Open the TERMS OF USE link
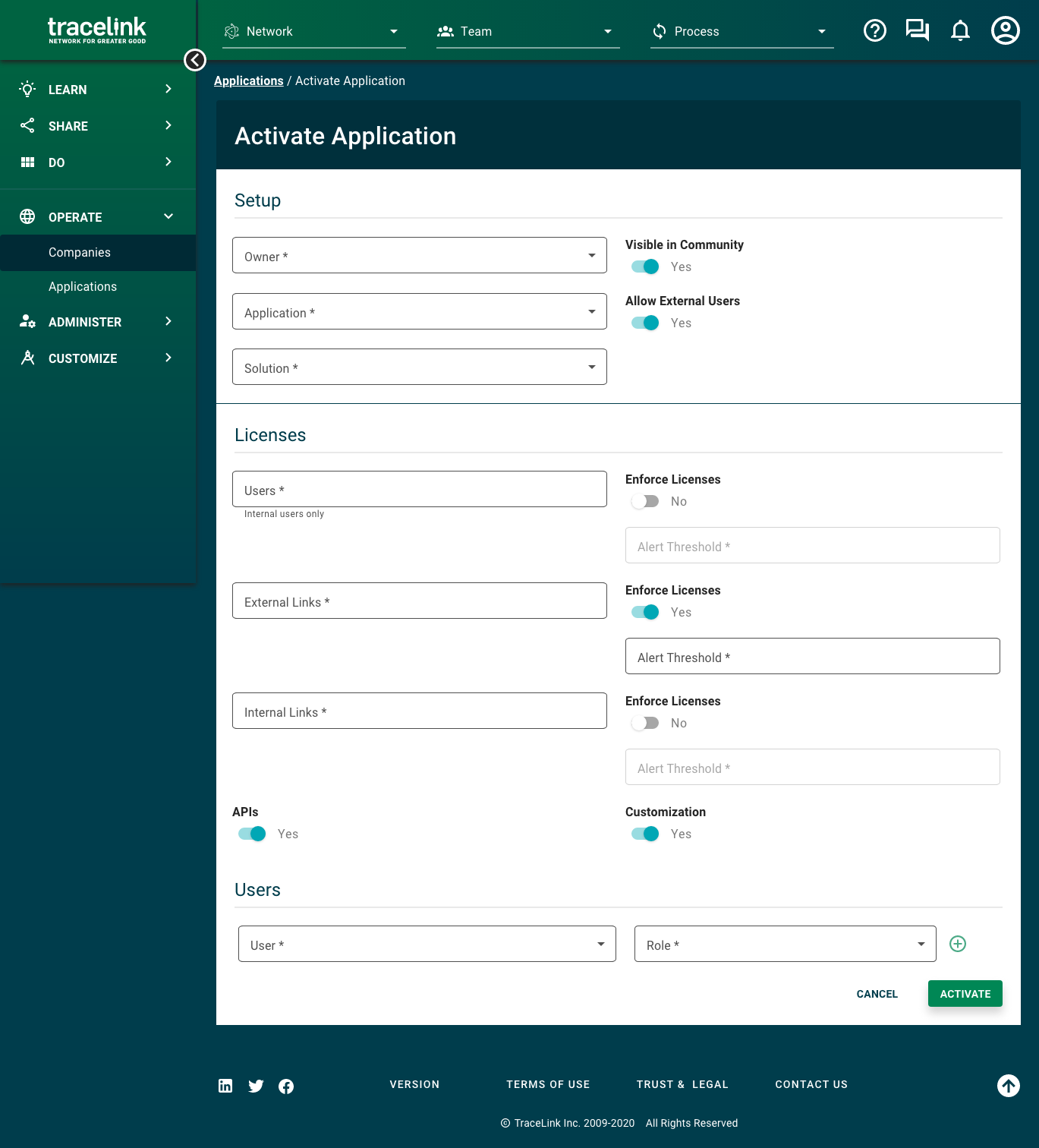The image size is (1039, 1148). pos(548,1084)
